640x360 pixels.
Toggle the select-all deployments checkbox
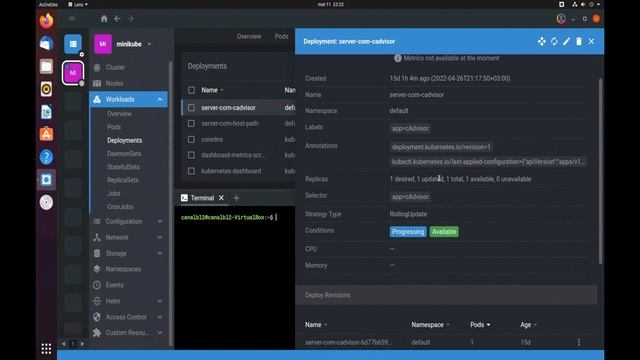[191, 90]
